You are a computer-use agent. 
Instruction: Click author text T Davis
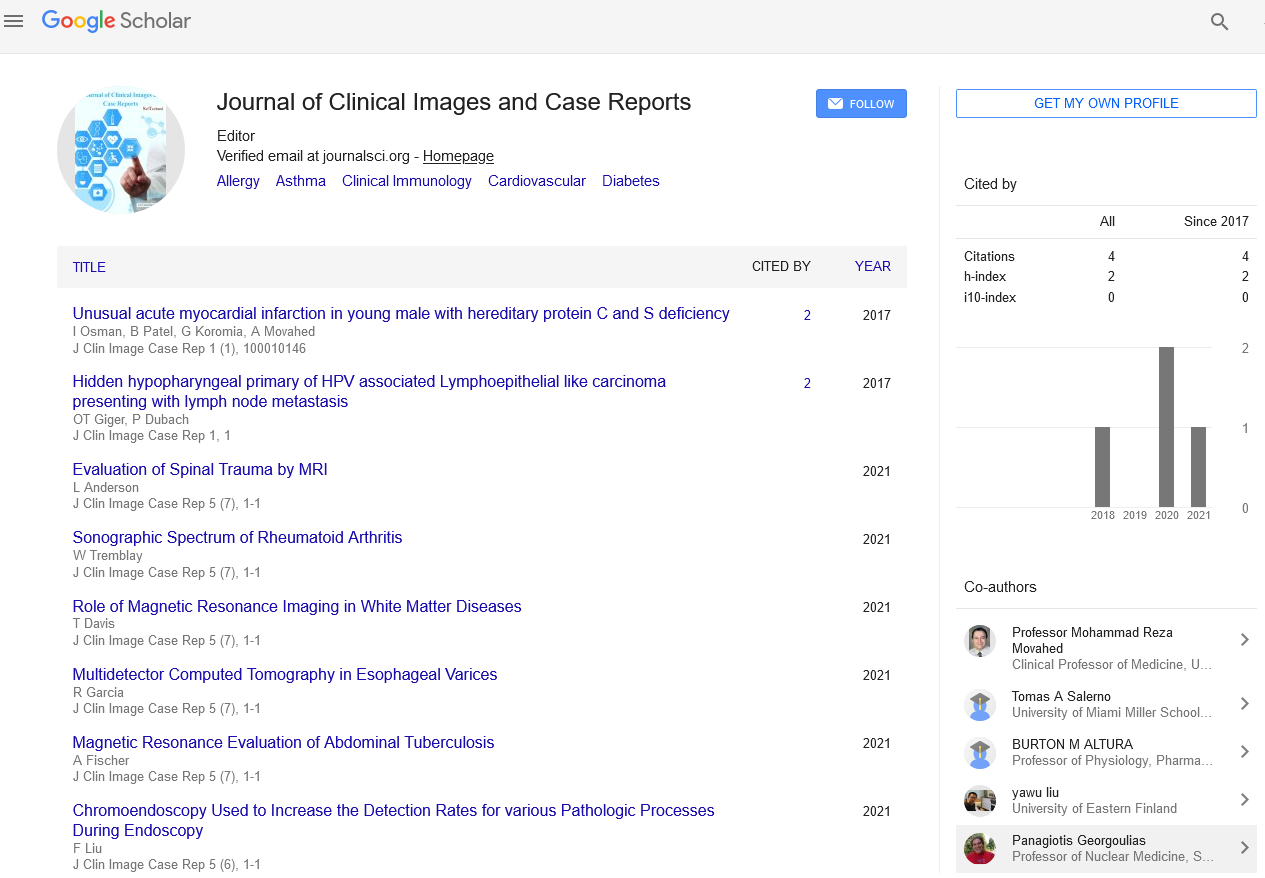tap(94, 623)
